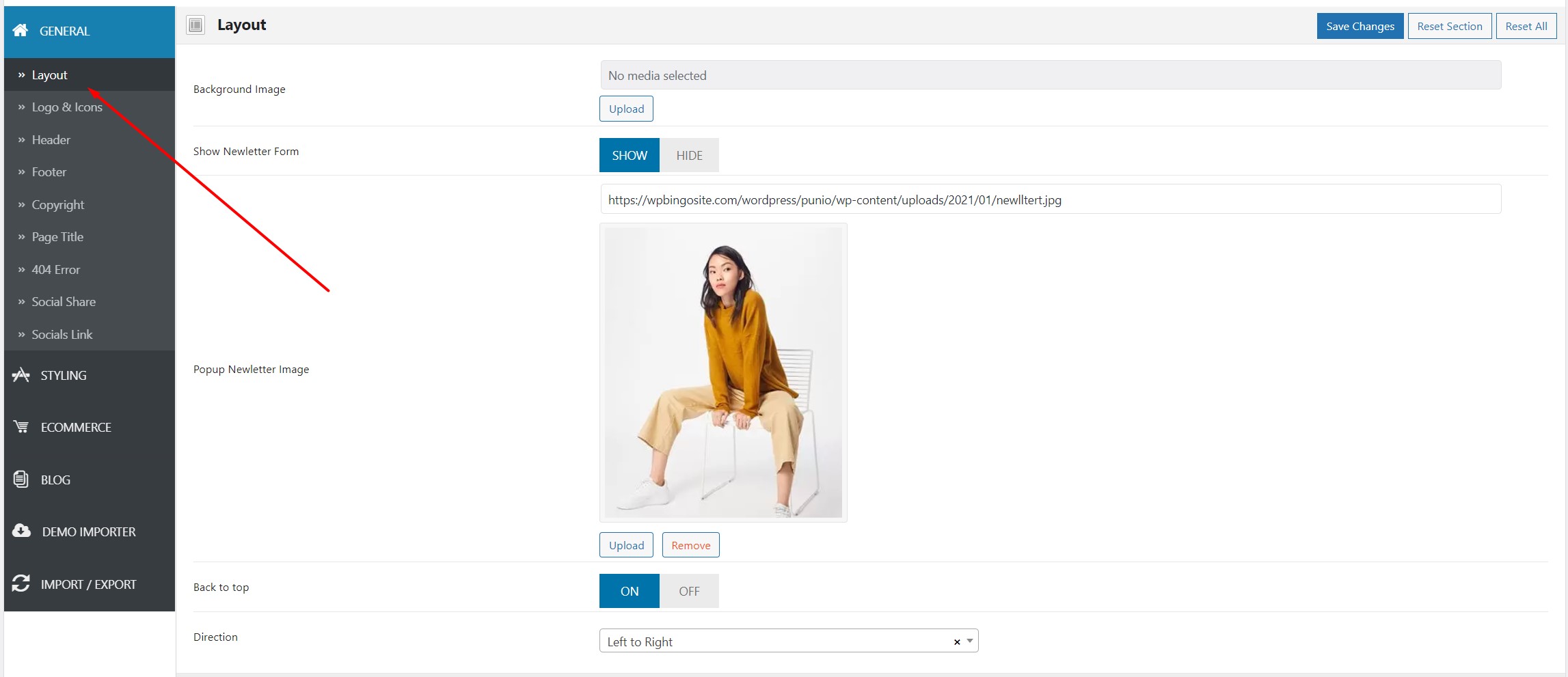Click the Demo Importer cloud icon
Viewport: 1568px width, 677px height.
tap(21, 531)
